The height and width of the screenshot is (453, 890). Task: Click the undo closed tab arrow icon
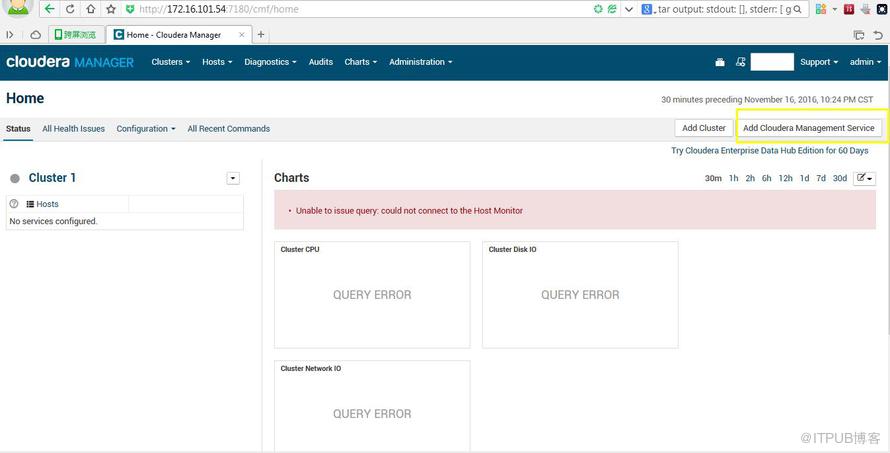[x=878, y=35]
